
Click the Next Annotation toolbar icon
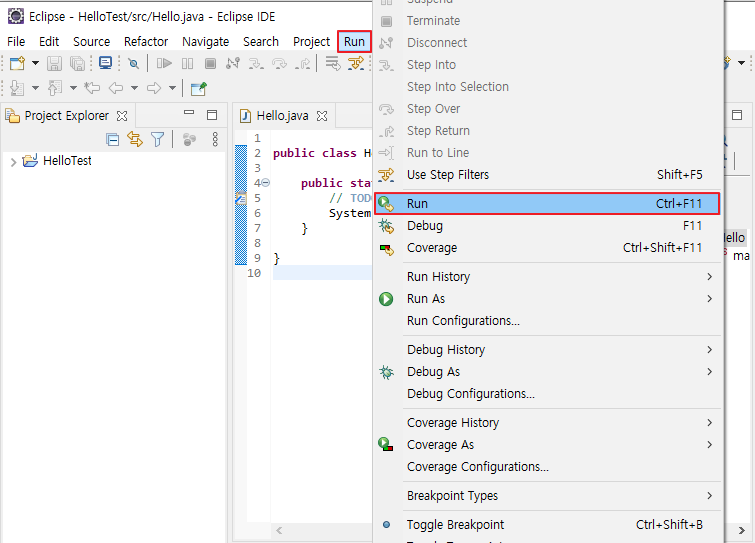pyautogui.click(x=17, y=88)
